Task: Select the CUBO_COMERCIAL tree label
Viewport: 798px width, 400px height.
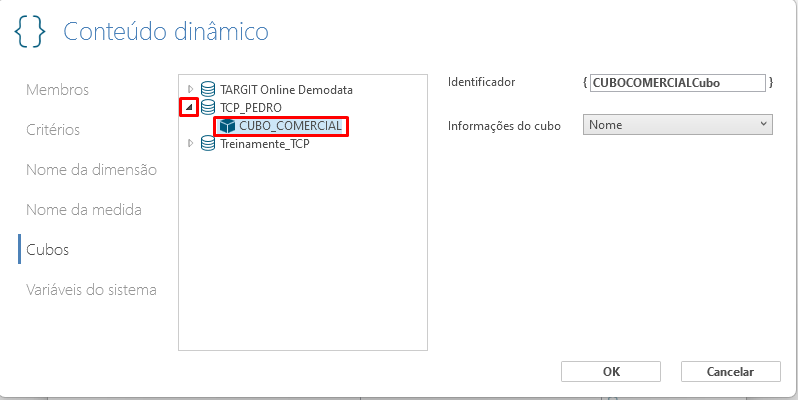Action: coord(291,126)
